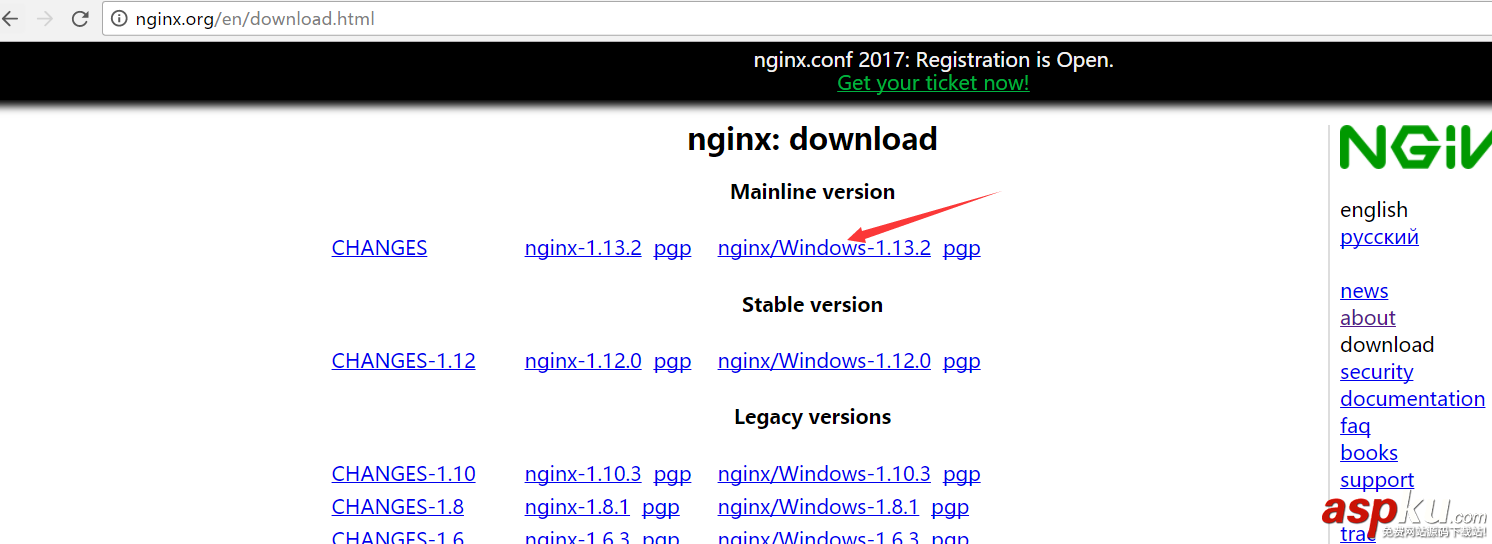This screenshot has height=544, width=1492.
Task: Download nginx-1.10.3 legacy source
Action: pos(583,474)
